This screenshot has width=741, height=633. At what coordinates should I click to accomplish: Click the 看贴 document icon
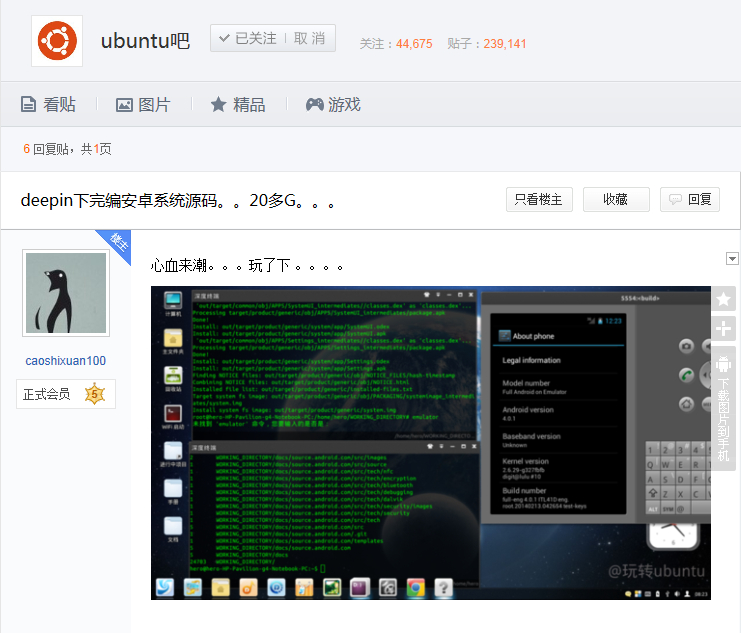pos(28,104)
